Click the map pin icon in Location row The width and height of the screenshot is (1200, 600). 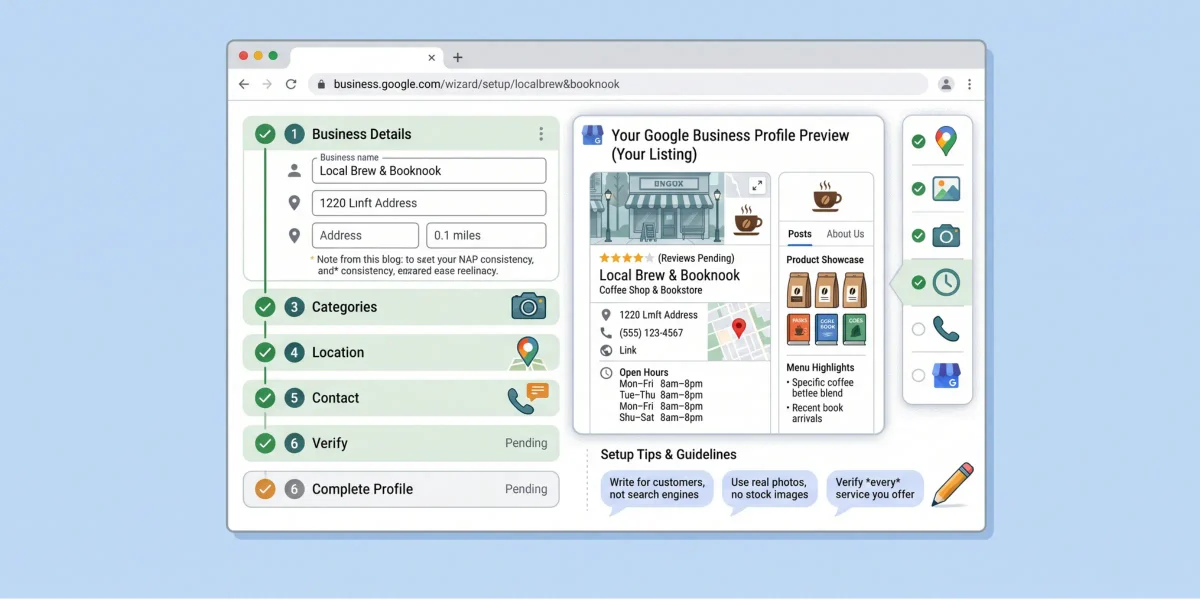(526, 352)
